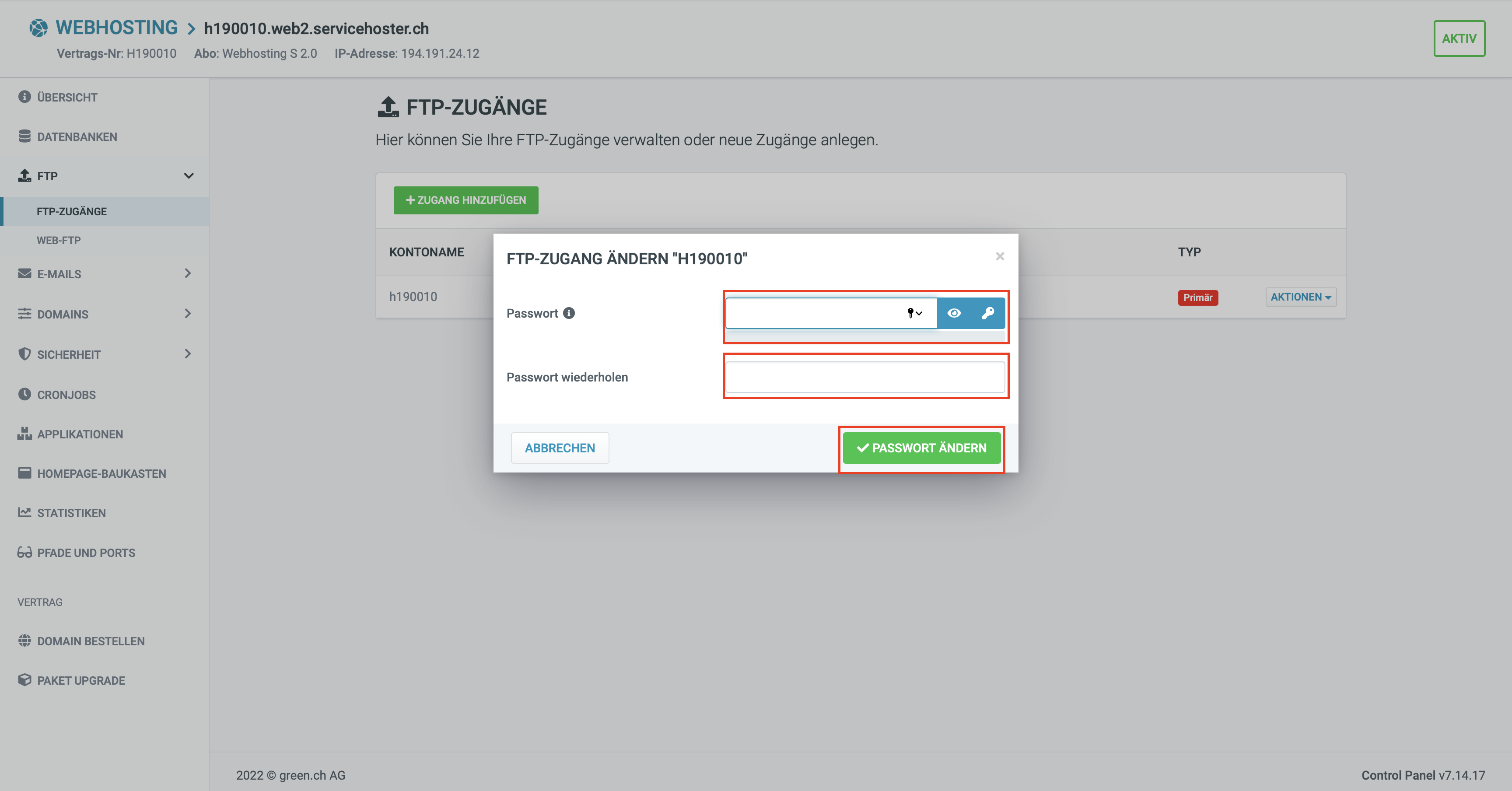This screenshot has height=791, width=1512.
Task: Expand the Domains section chevron
Action: pyautogui.click(x=189, y=314)
